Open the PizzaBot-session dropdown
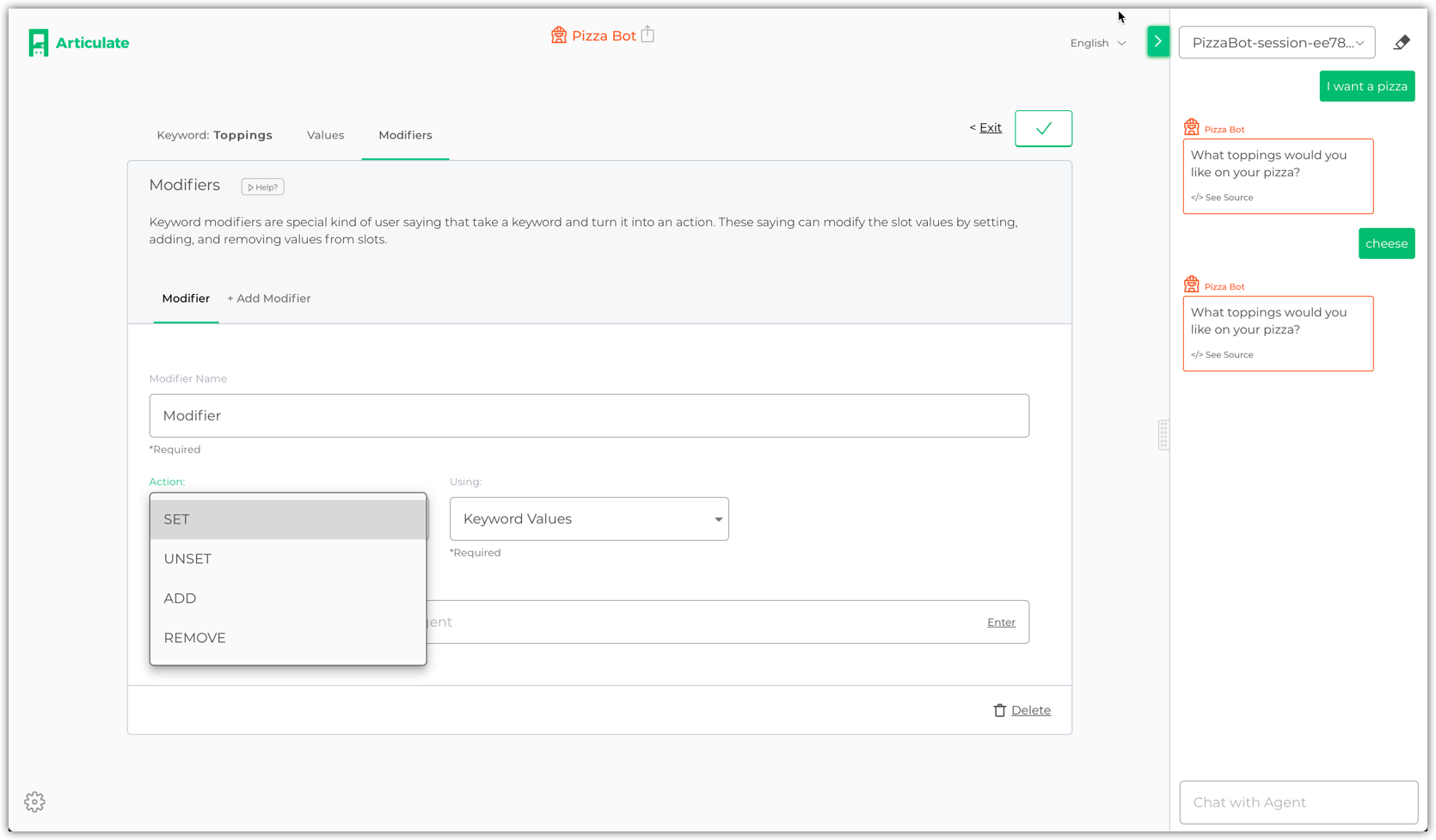The height and width of the screenshot is (840, 1436). tap(1277, 42)
